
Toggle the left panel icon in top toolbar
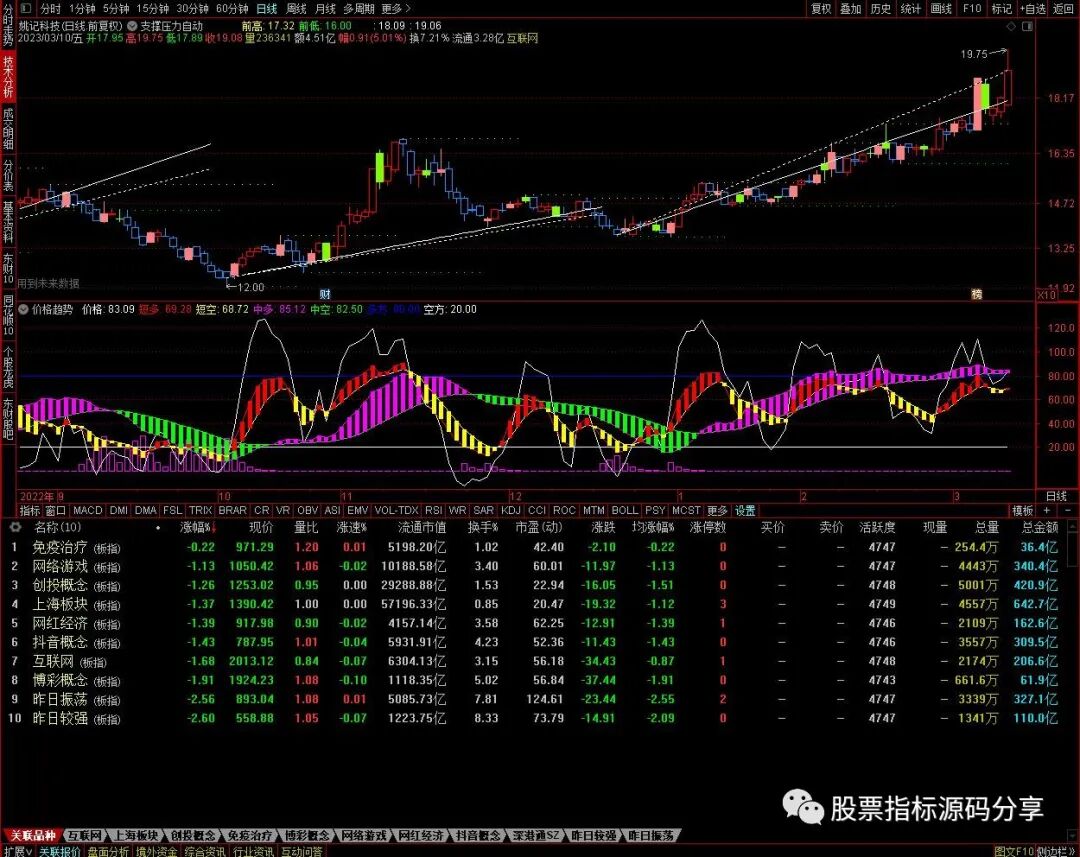(x=25, y=8)
